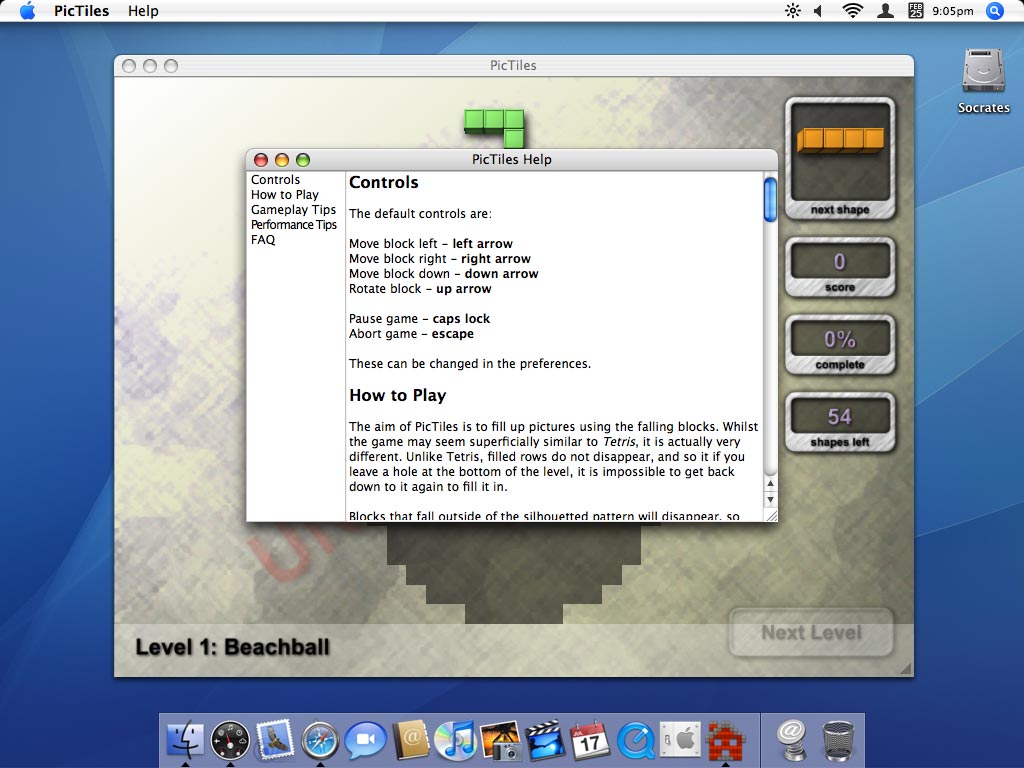The image size is (1024, 768).
Task: Jump to the FAQ help section
Action: pos(263,240)
